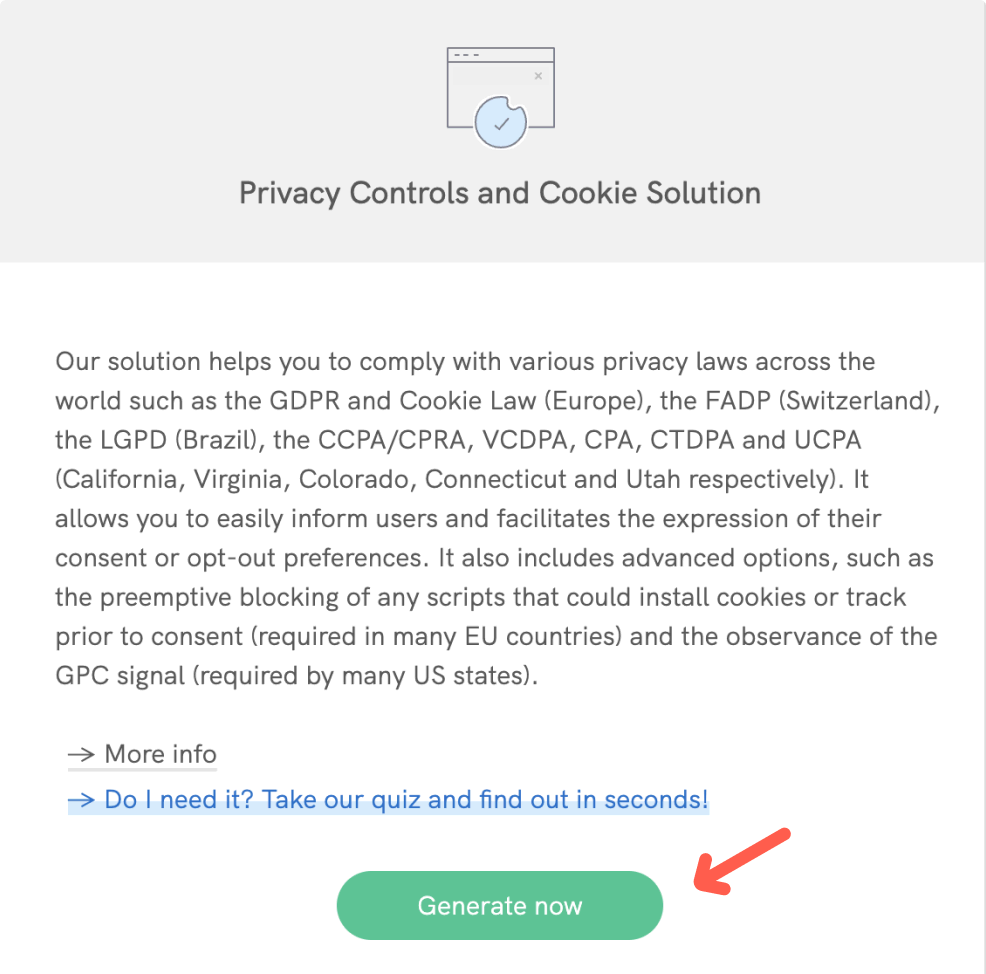Open the More info link
Viewport: 986px width, 974px height.
coord(160,754)
